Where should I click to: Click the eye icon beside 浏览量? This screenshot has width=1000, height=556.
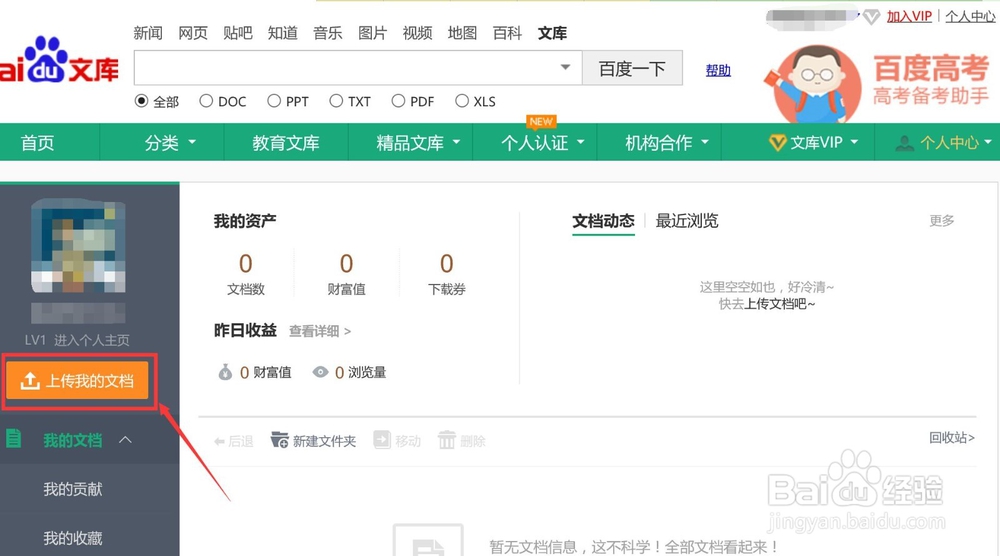point(320,372)
